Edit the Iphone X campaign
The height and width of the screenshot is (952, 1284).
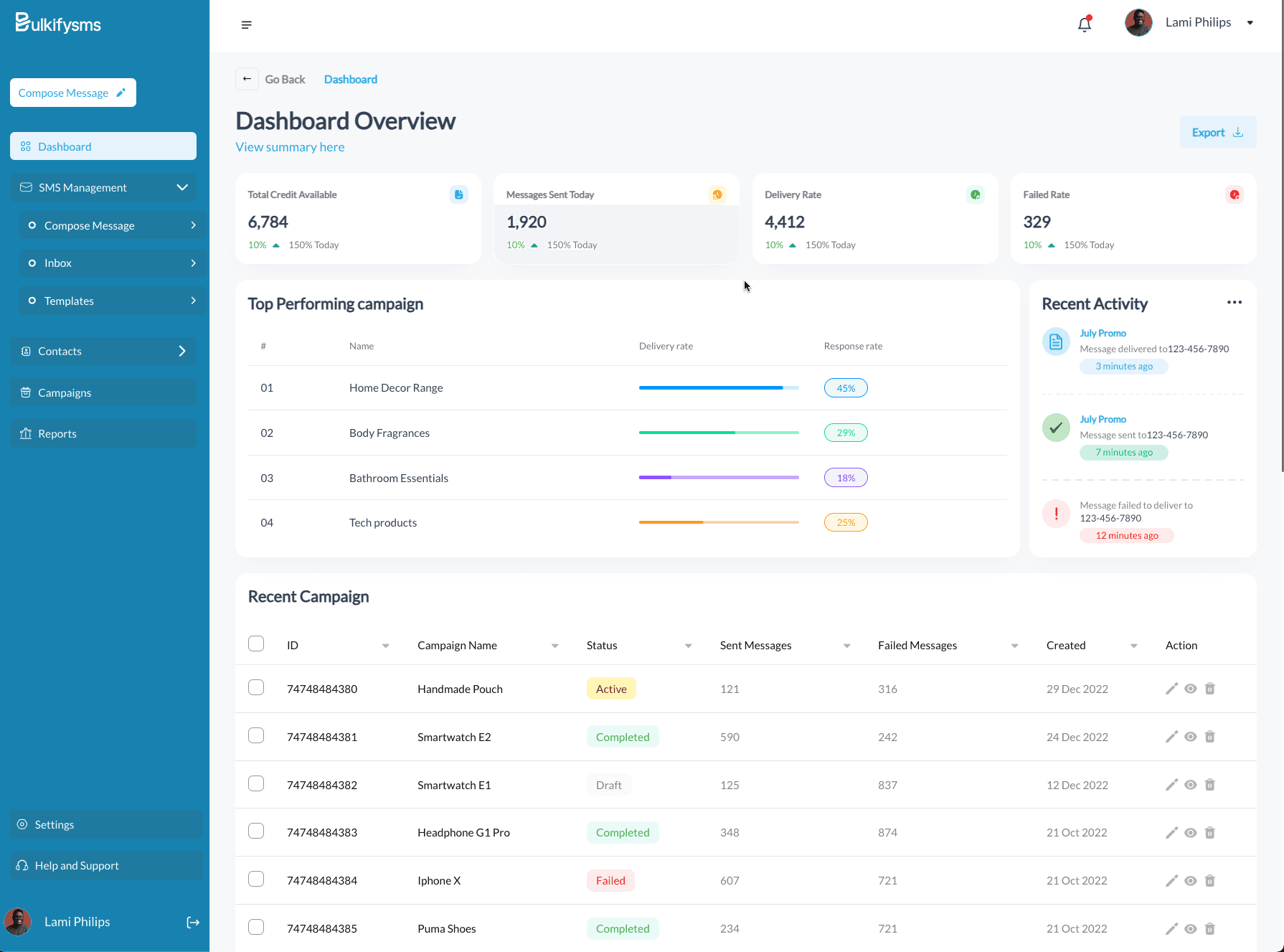point(1171,881)
